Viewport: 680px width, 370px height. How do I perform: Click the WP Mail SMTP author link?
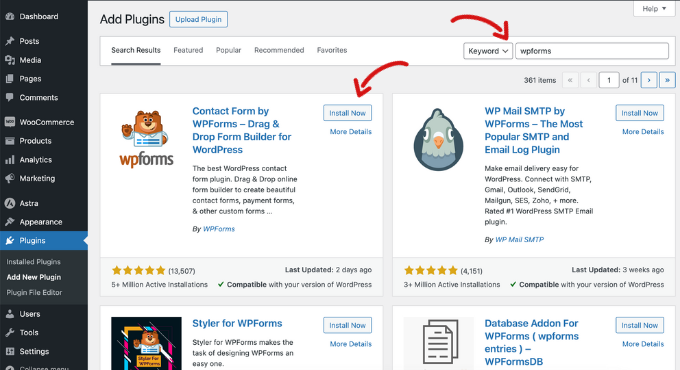pos(520,239)
